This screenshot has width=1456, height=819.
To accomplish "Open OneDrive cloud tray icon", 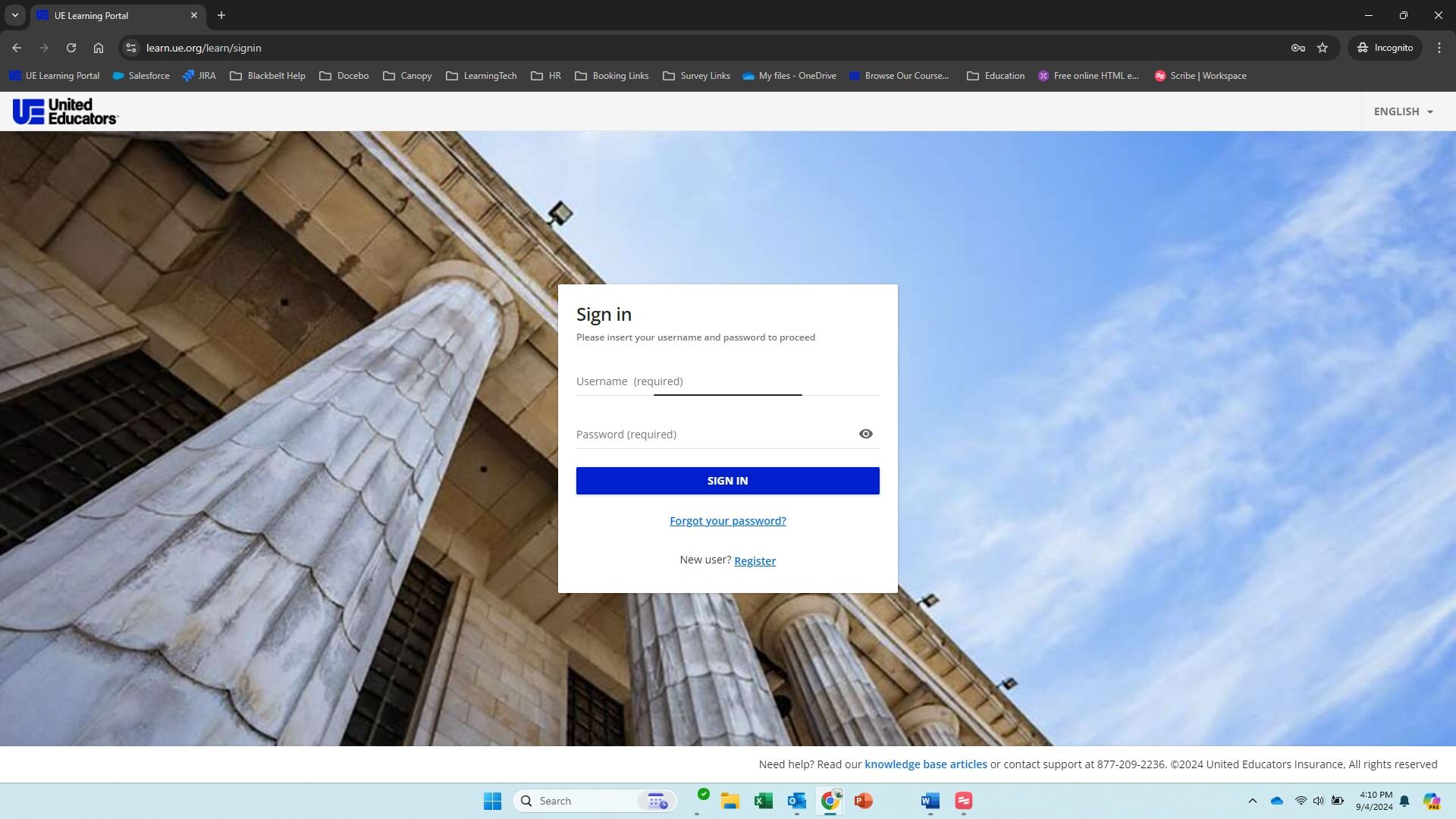I will [x=1277, y=801].
